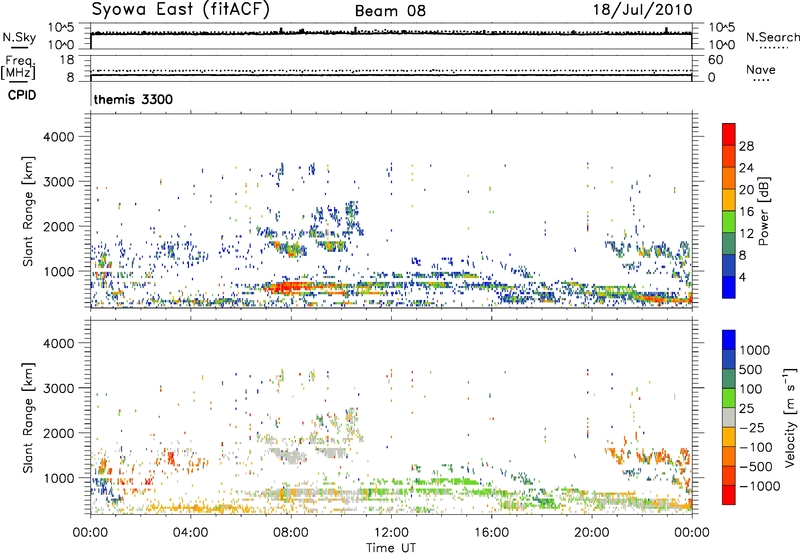Click the 'Beam 08' label
This screenshot has width=800, height=554.
pos(390,11)
